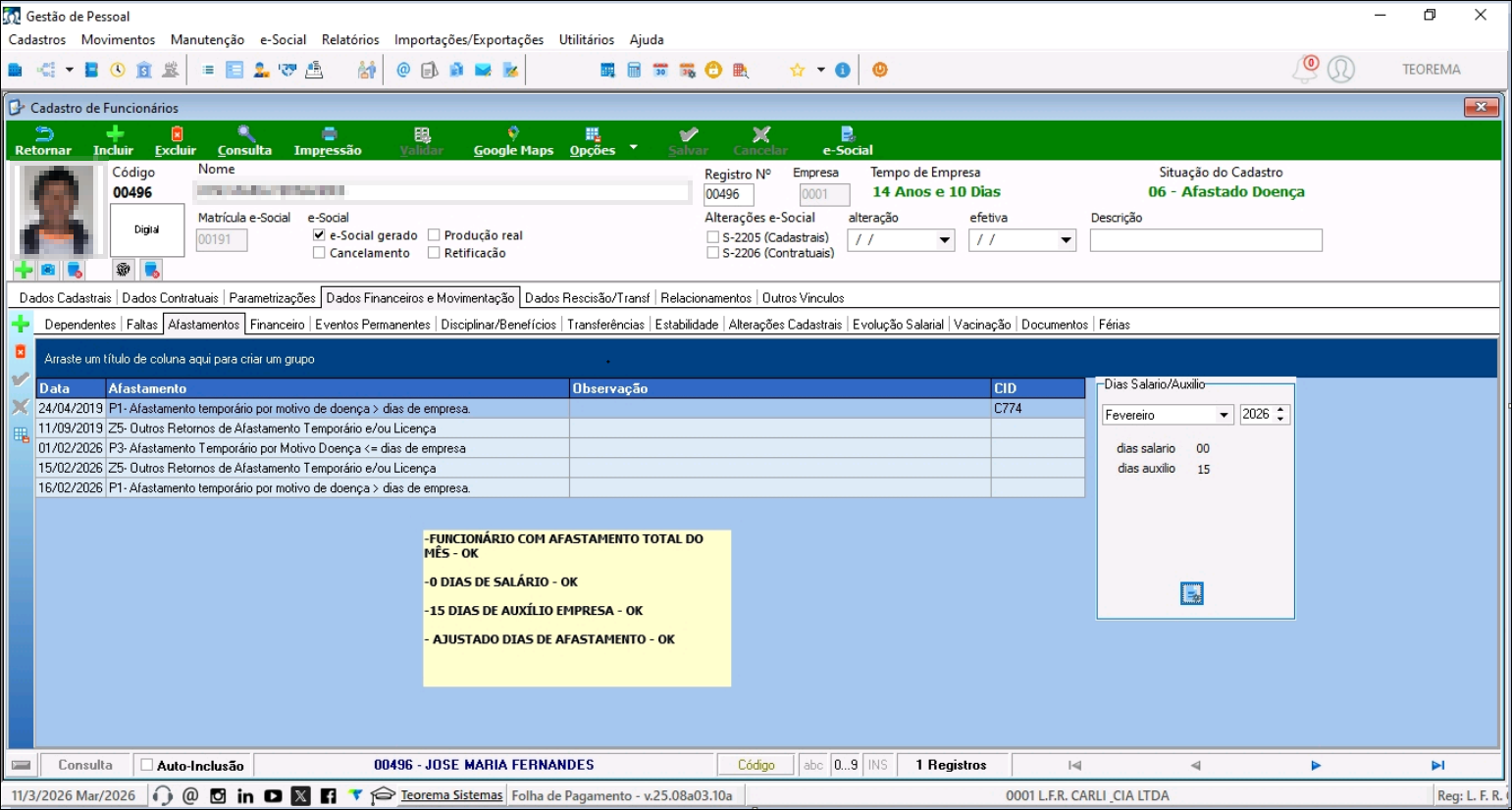Click the Teorema Sistemas link
This screenshot has height=810, width=1512.
451,795
